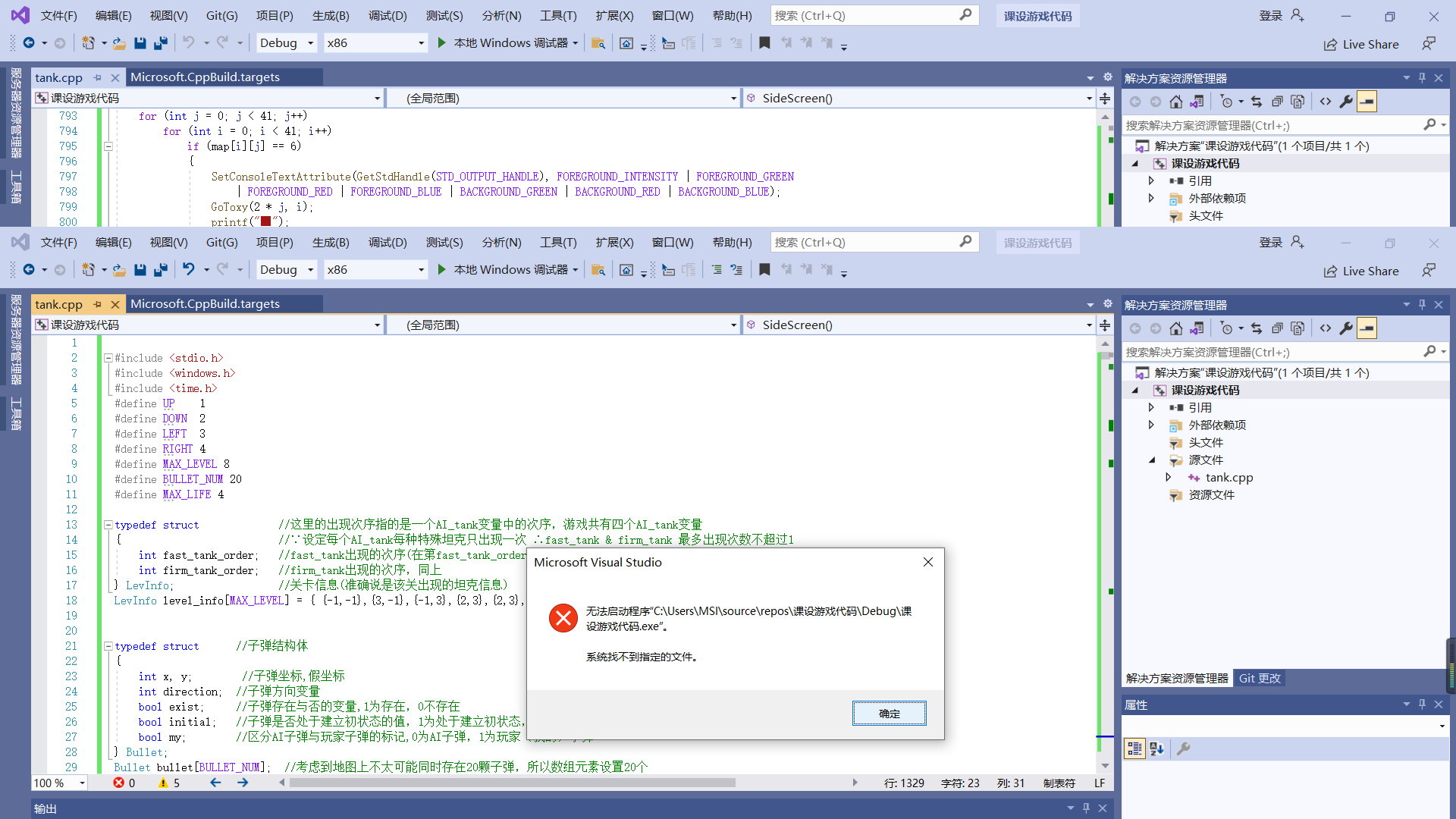Click front Solution Explorer search field
The width and height of the screenshot is (1456, 819).
(1285, 353)
